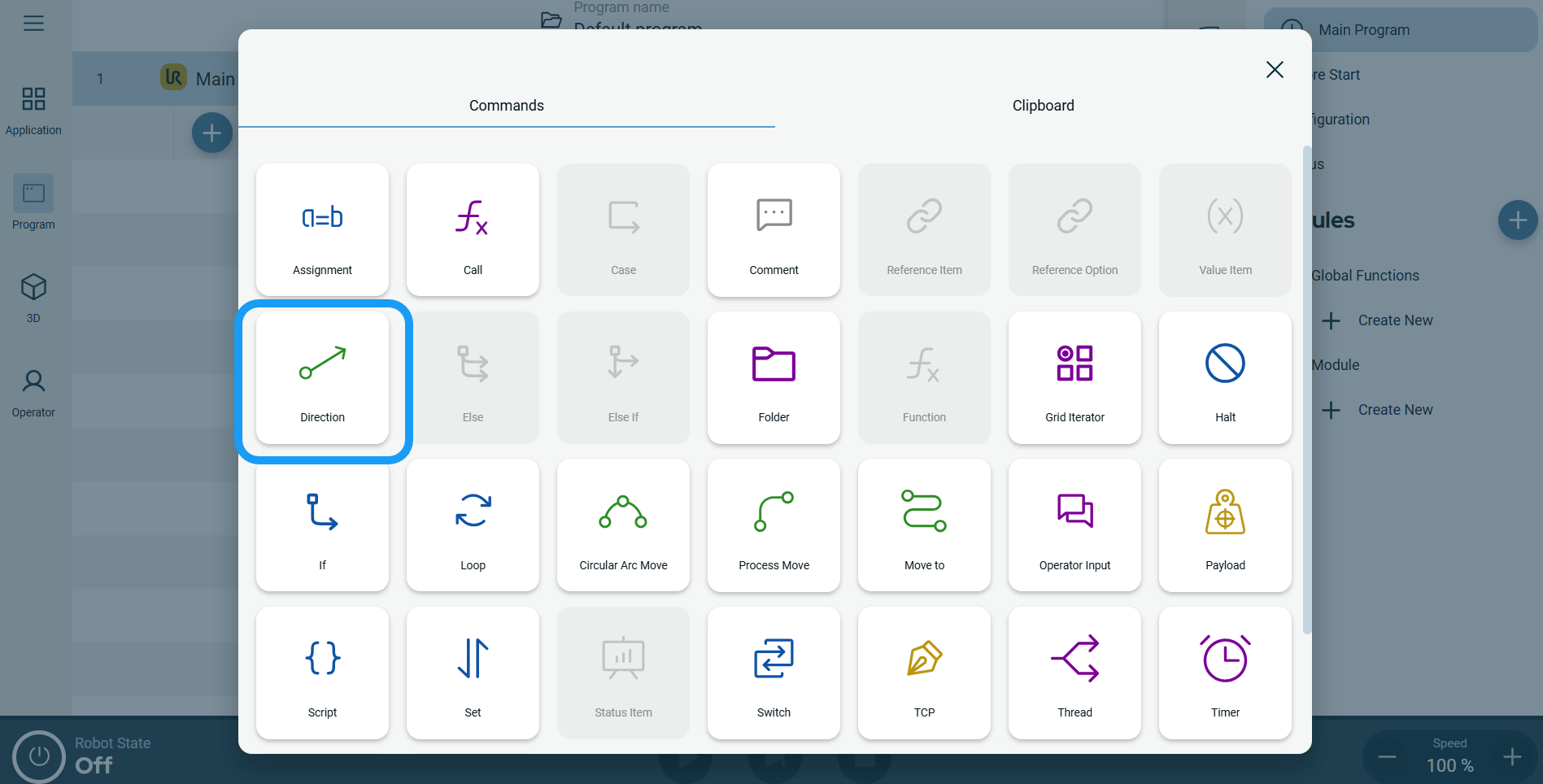Click the Folder command button

[x=774, y=378]
